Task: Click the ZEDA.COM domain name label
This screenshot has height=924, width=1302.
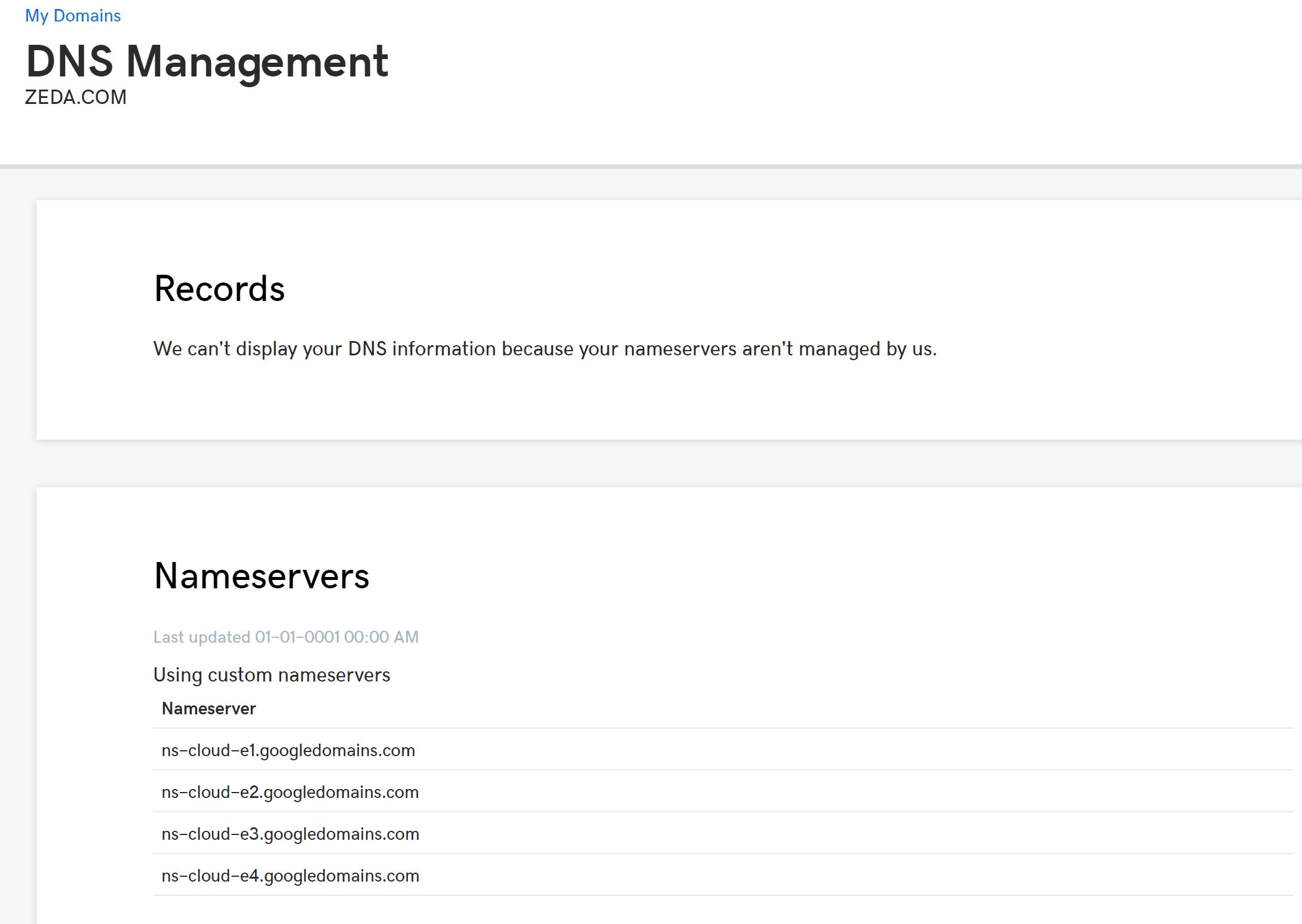Action: pyautogui.click(x=75, y=97)
